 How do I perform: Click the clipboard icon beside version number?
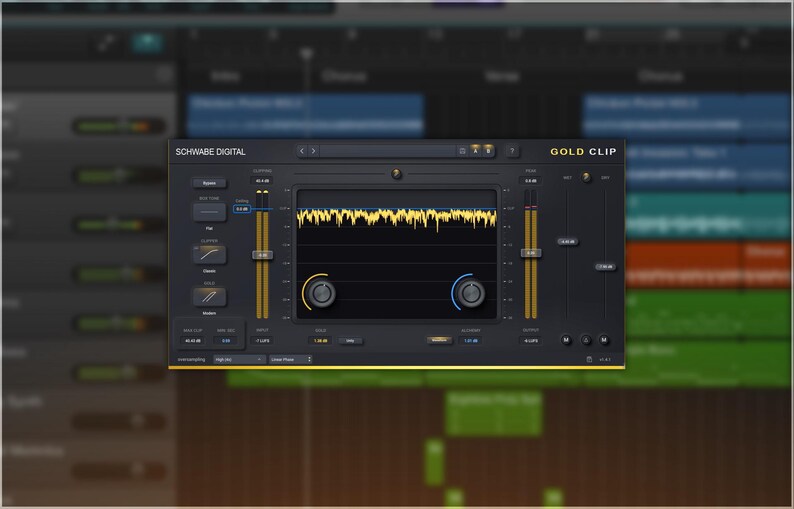coord(589,359)
